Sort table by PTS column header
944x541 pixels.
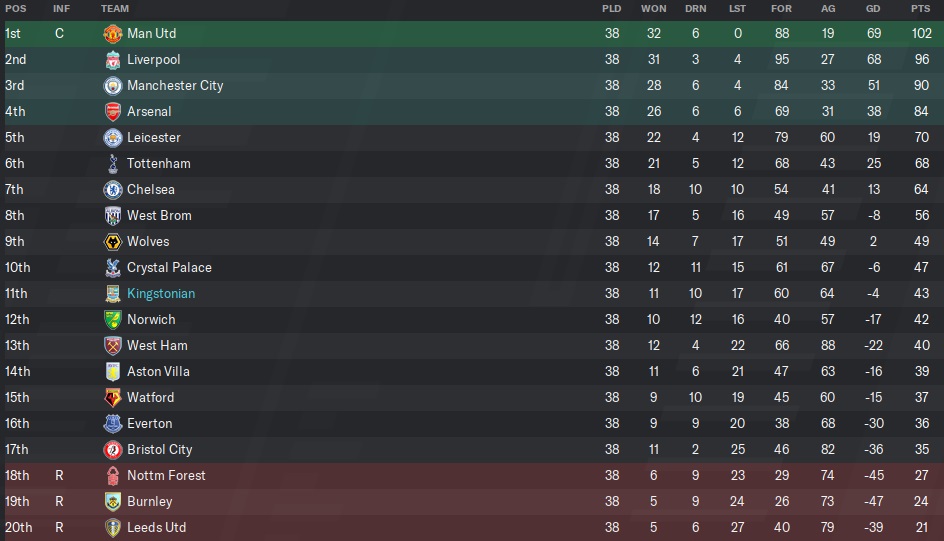pos(920,9)
